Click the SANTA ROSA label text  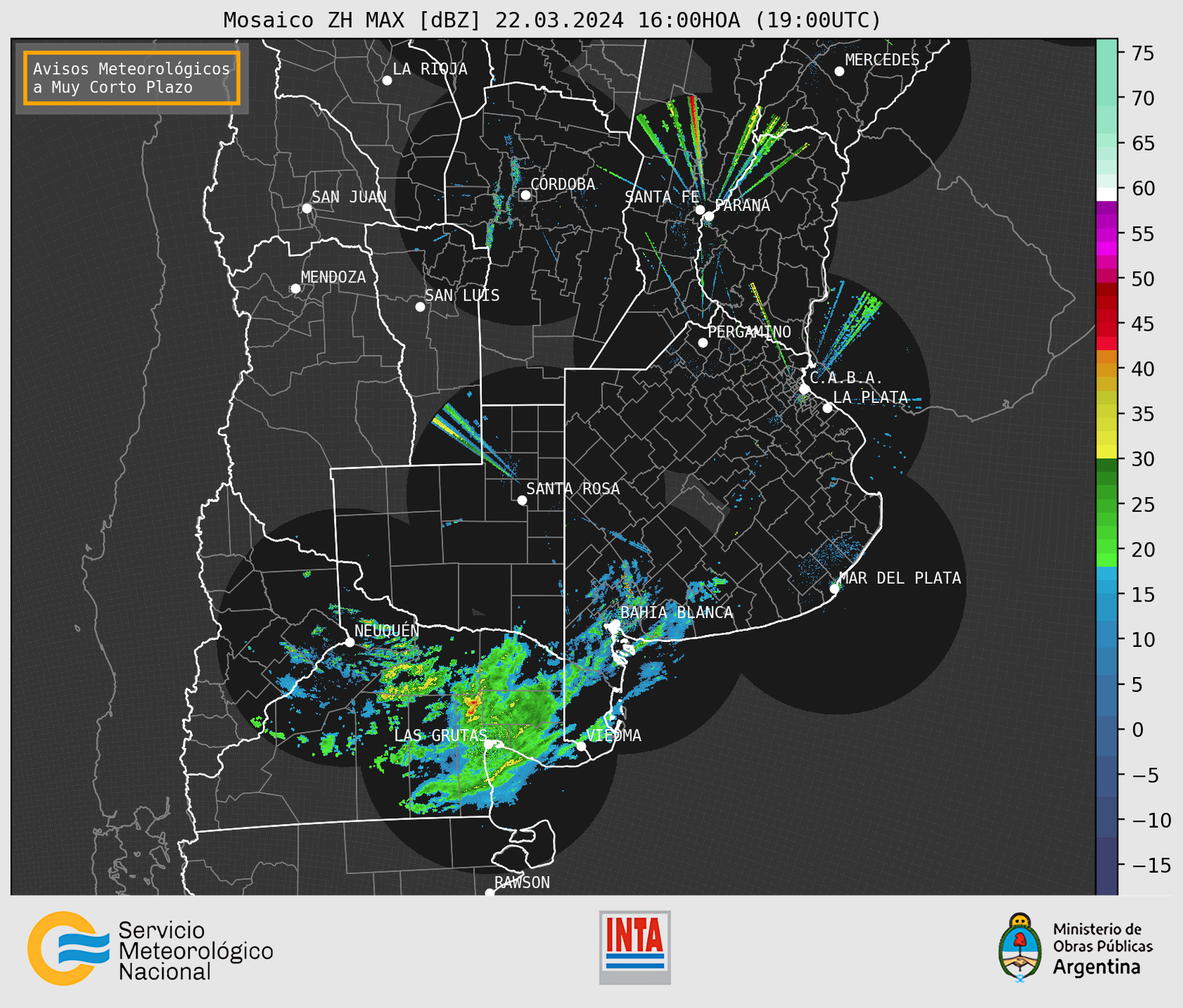pos(573,489)
